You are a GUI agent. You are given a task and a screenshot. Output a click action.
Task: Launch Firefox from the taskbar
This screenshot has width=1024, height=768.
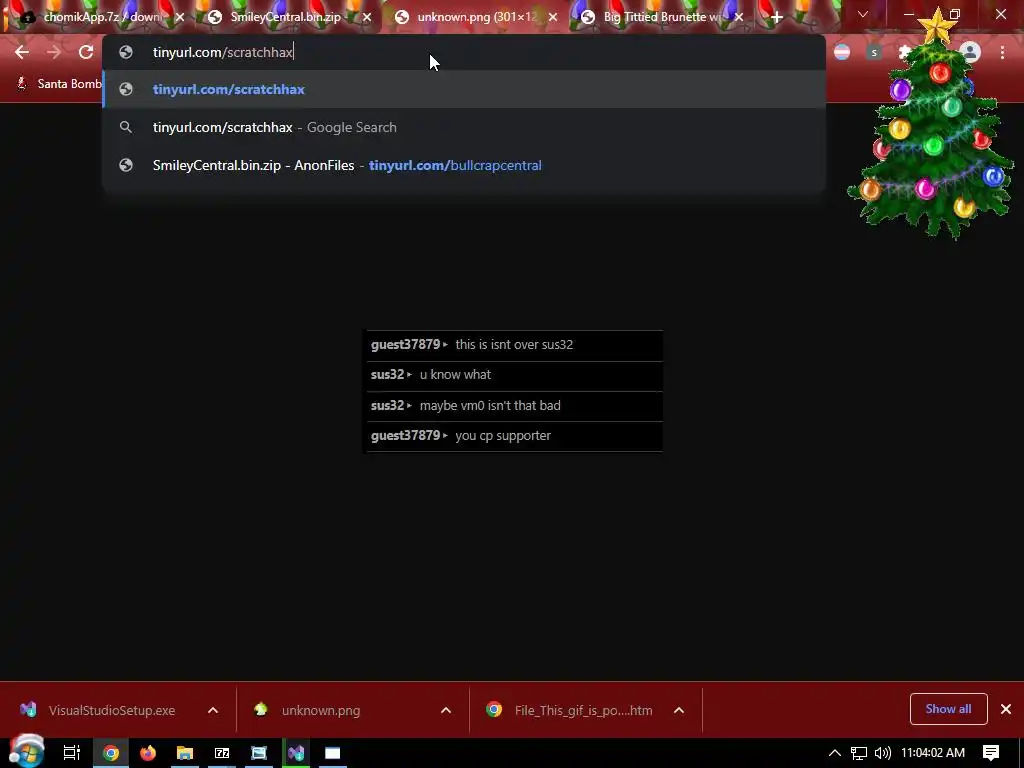pos(148,753)
